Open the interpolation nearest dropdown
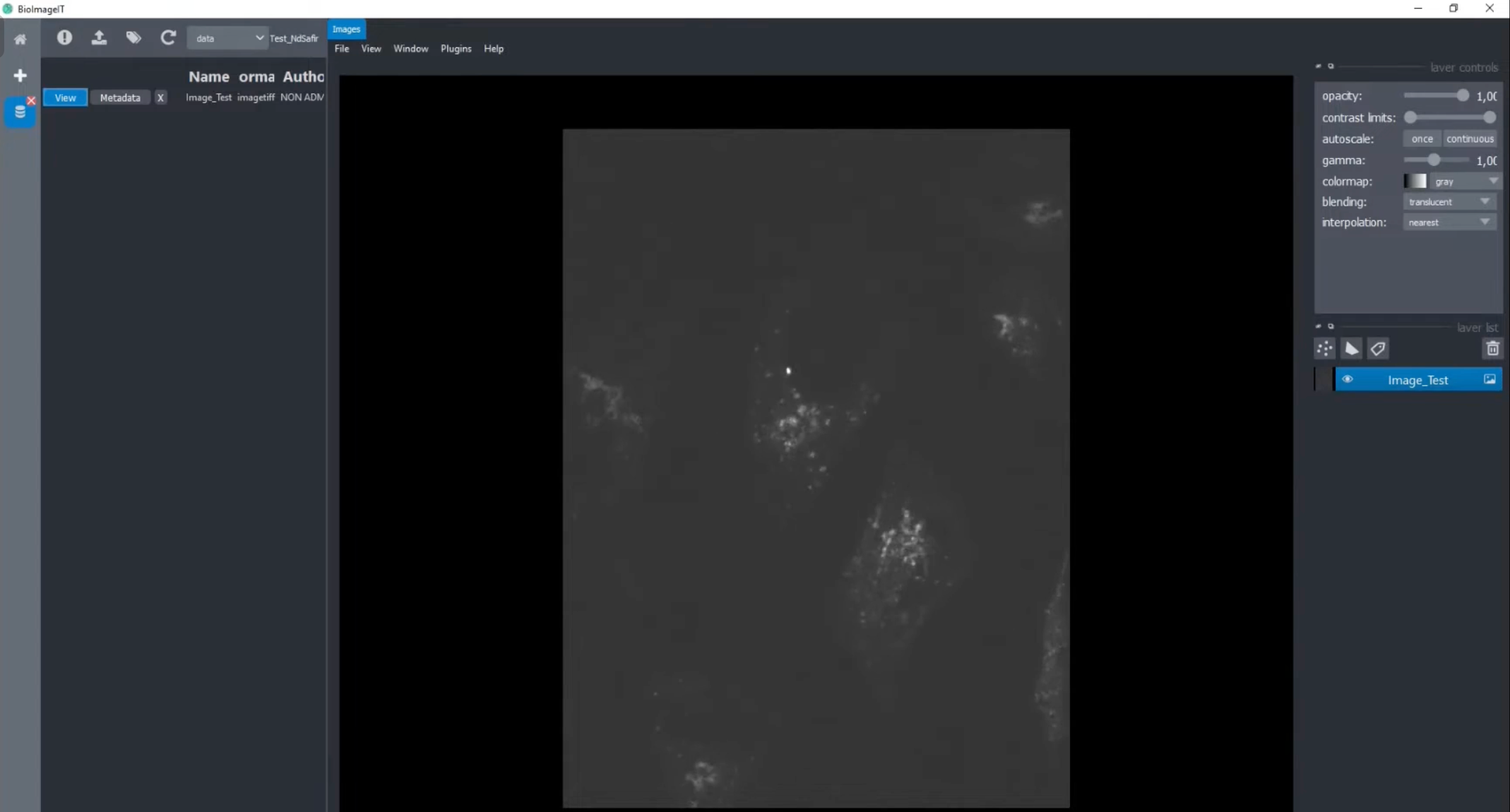Image resolution: width=1510 pixels, height=812 pixels. pos(1449,222)
